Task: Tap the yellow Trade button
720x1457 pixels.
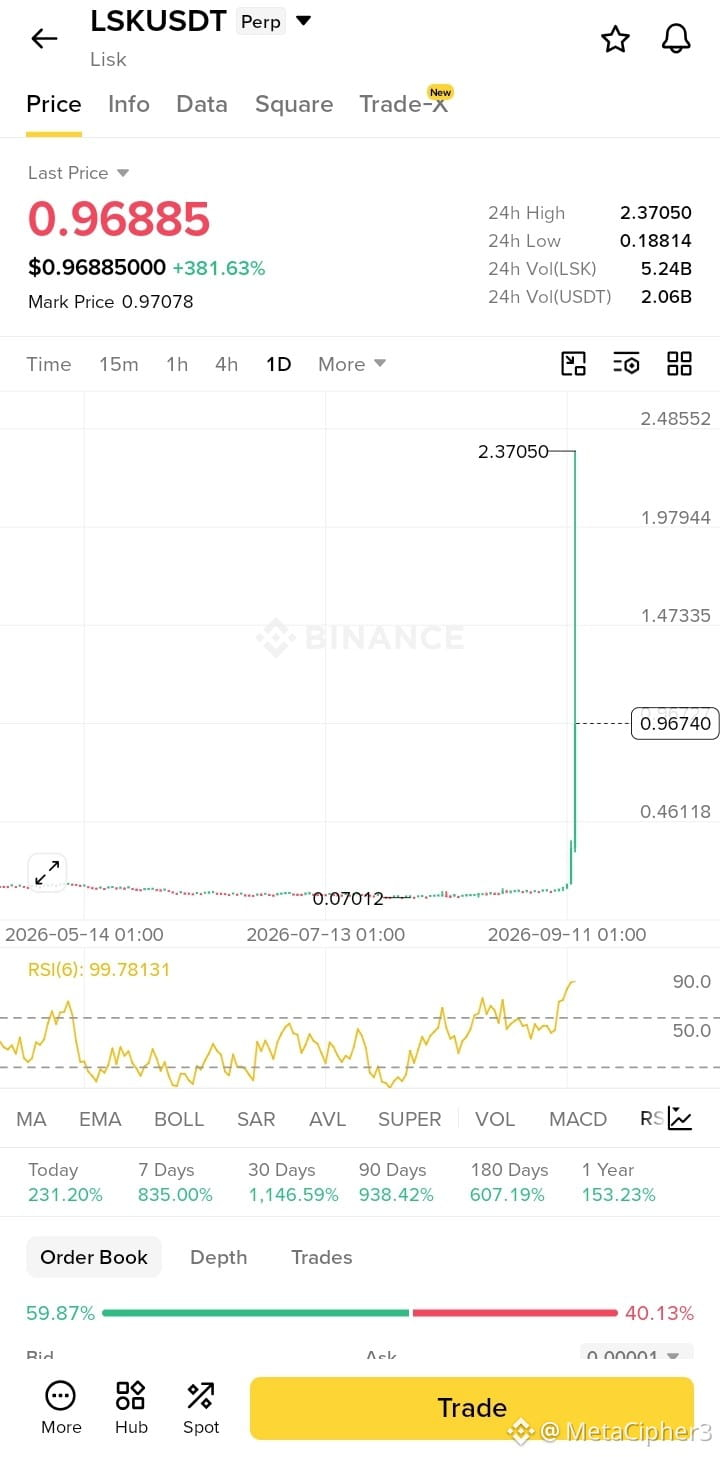Action: click(471, 1408)
